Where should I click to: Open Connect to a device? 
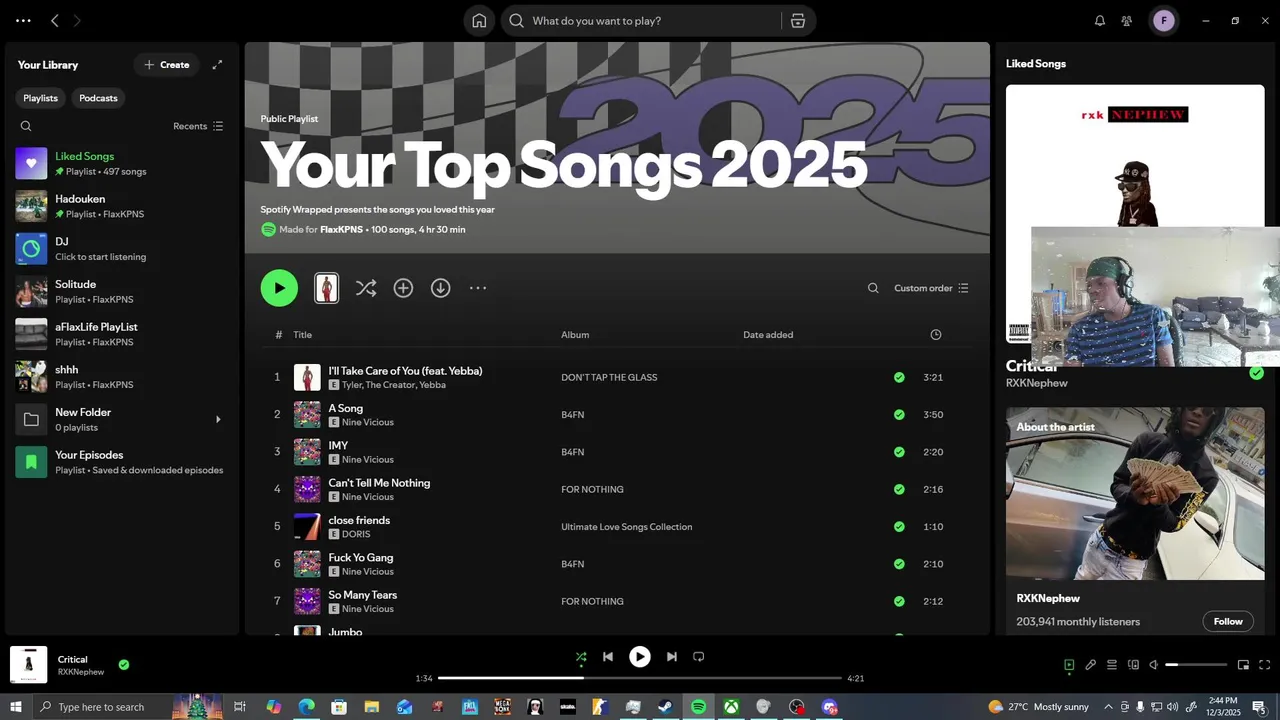coord(1133,665)
